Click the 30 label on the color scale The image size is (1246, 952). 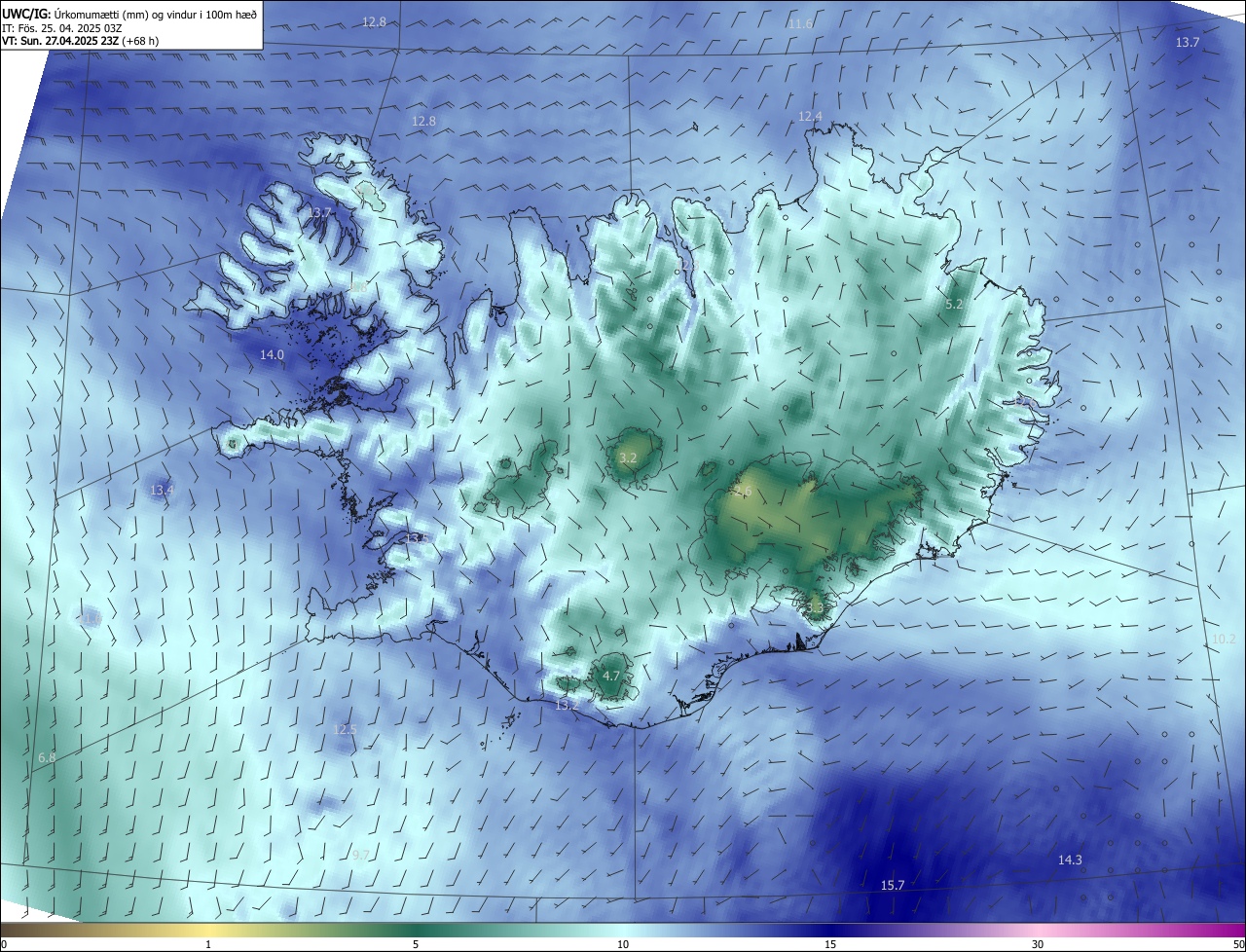(x=1038, y=944)
